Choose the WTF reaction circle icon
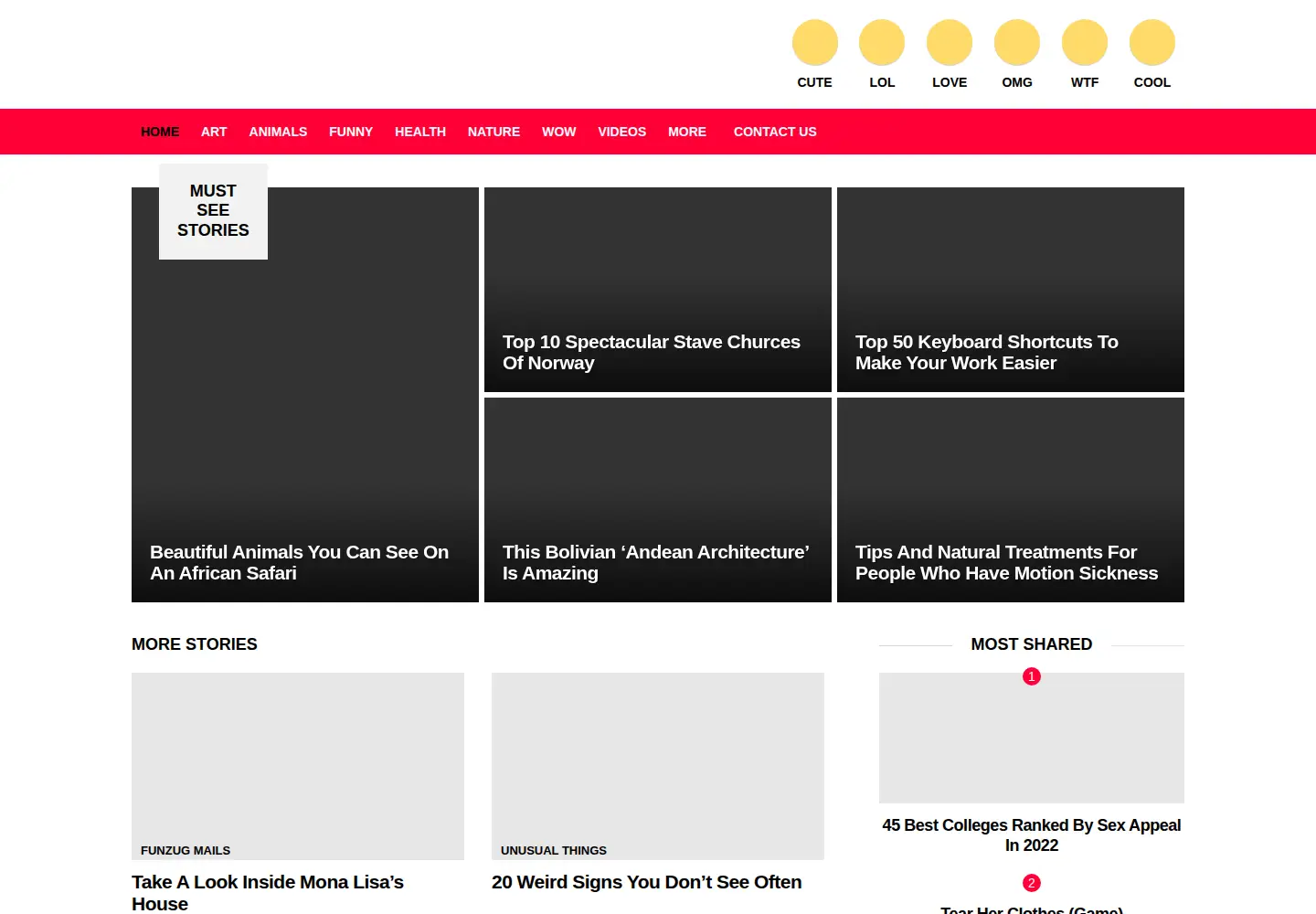1316x914 pixels. [1085, 43]
